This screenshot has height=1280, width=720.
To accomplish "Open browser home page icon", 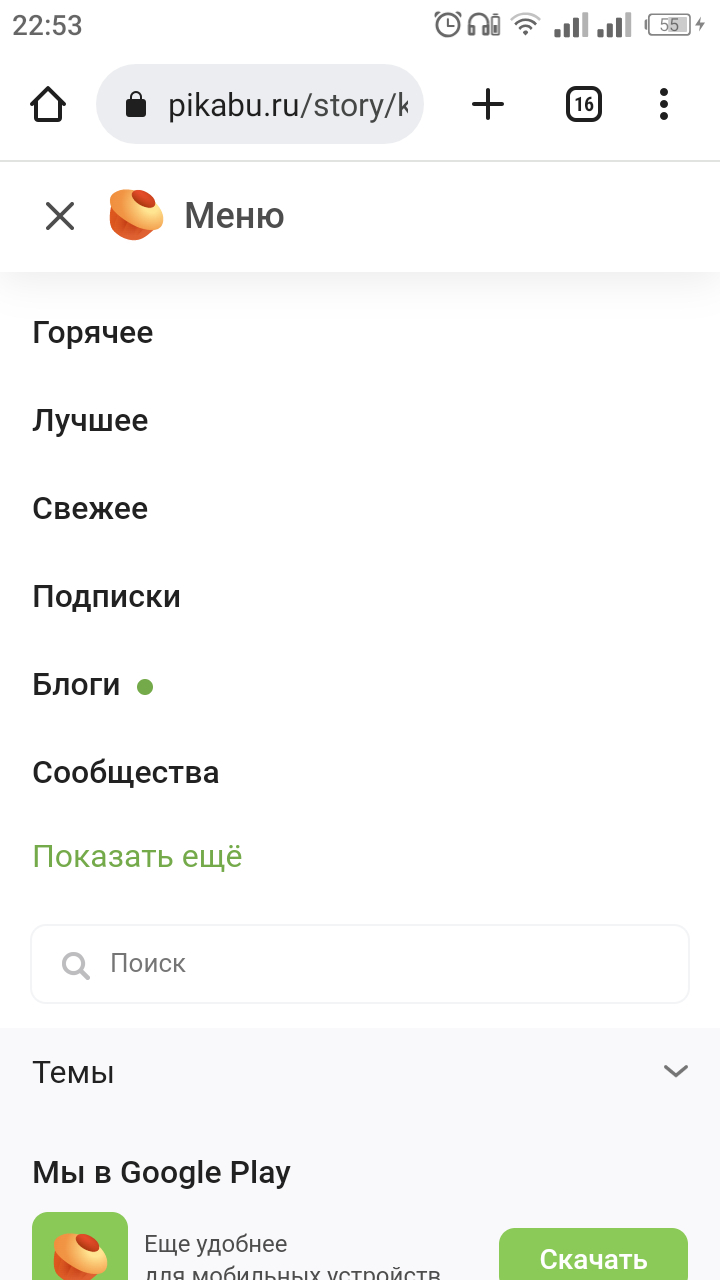I will pyautogui.click(x=48, y=104).
